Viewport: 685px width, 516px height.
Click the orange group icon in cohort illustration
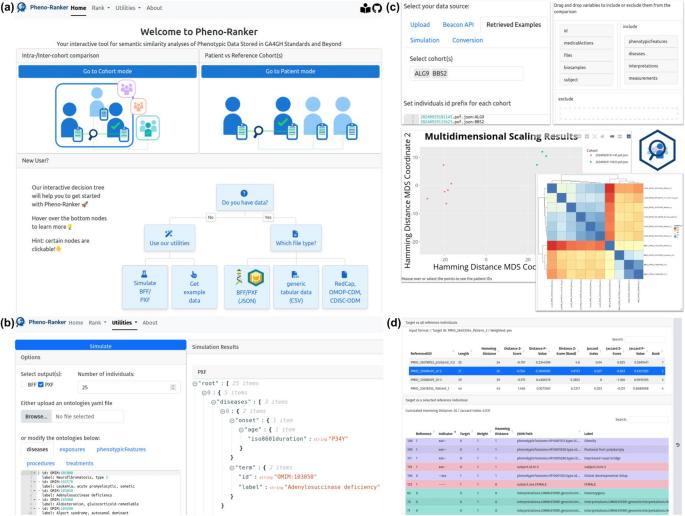[138, 106]
